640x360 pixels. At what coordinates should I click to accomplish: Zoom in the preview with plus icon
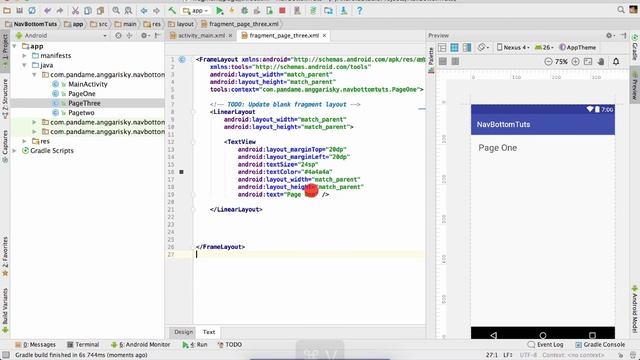click(575, 62)
